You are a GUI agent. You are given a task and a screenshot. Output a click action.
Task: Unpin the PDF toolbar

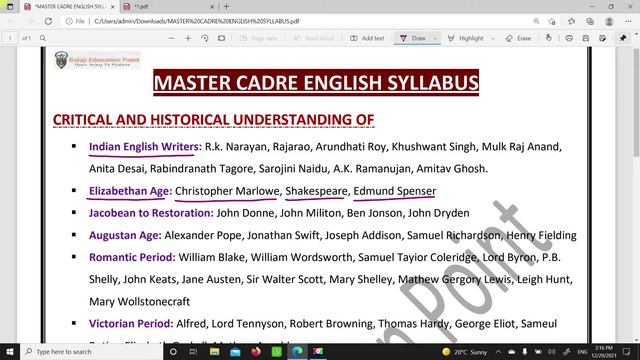[623, 38]
